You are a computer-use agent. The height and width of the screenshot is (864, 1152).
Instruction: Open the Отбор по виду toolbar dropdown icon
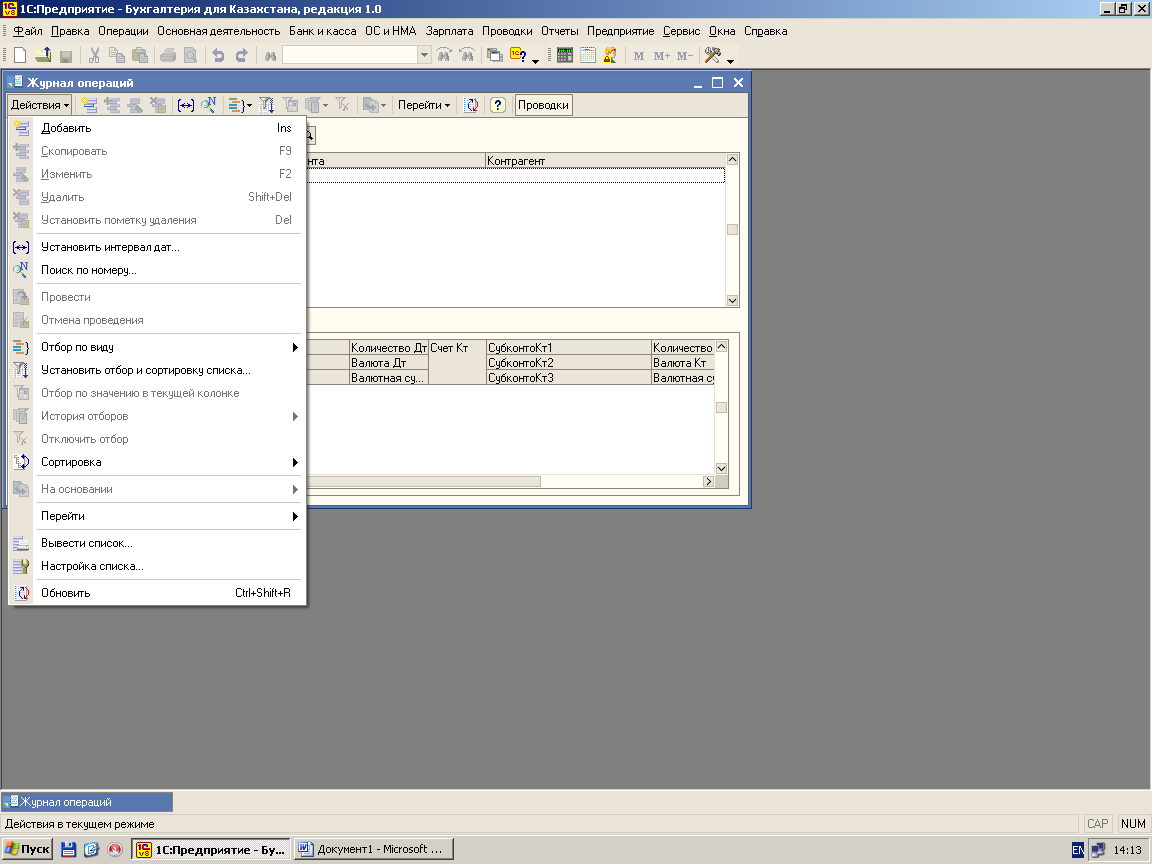click(240, 105)
